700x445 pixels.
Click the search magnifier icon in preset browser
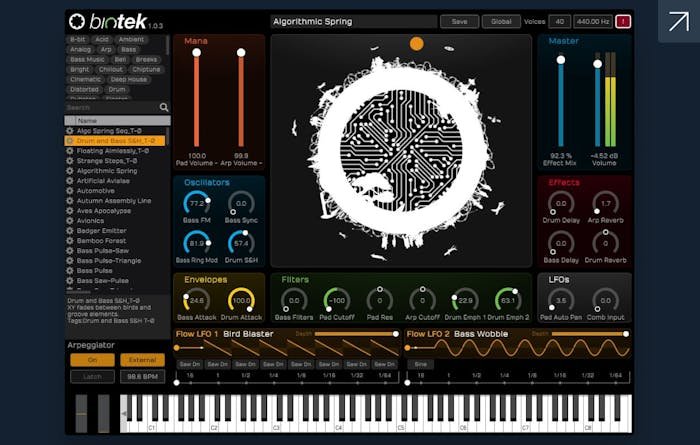click(x=164, y=107)
